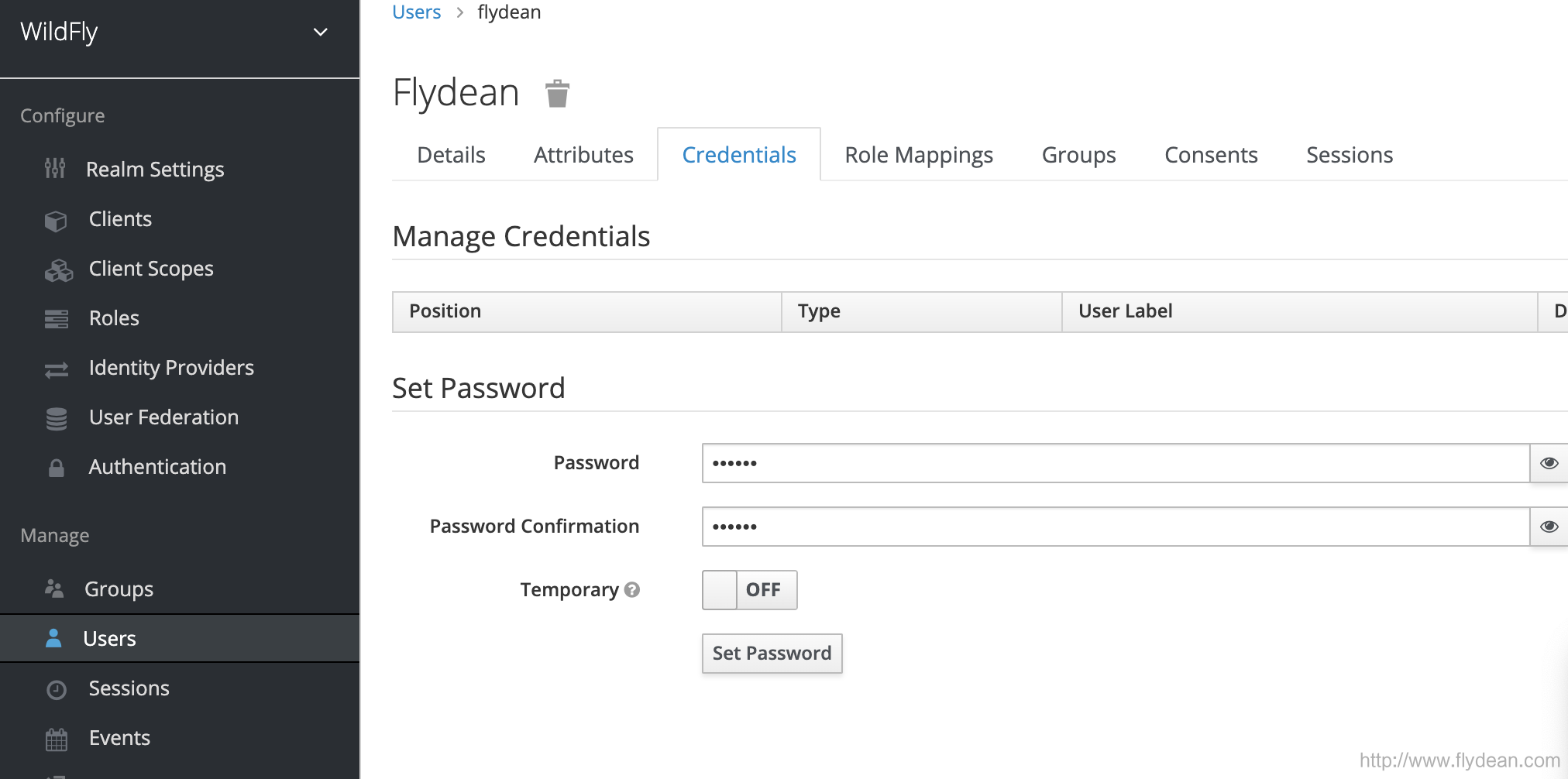Expand the WildFly realm dropdown chevron
The image size is (1568, 779).
[x=321, y=33]
